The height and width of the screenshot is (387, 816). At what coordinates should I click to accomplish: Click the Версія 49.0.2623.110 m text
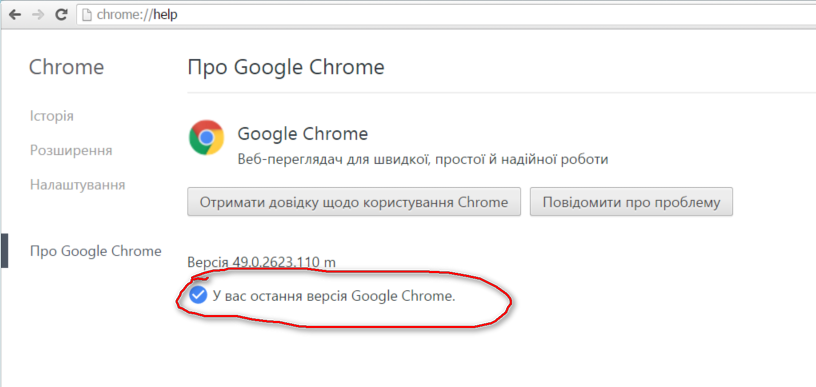(x=261, y=262)
